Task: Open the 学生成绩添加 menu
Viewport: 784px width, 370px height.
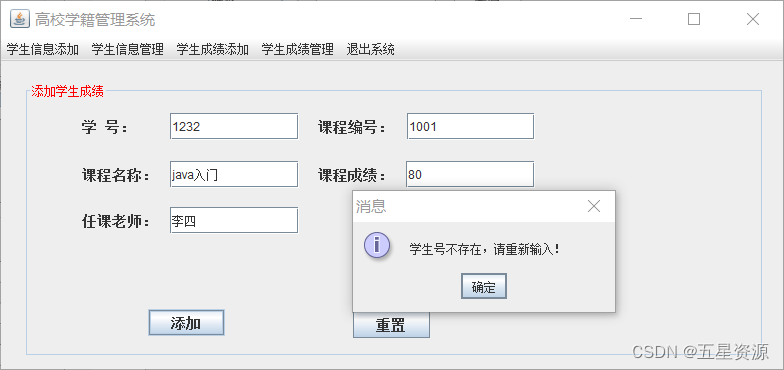Action: point(212,50)
